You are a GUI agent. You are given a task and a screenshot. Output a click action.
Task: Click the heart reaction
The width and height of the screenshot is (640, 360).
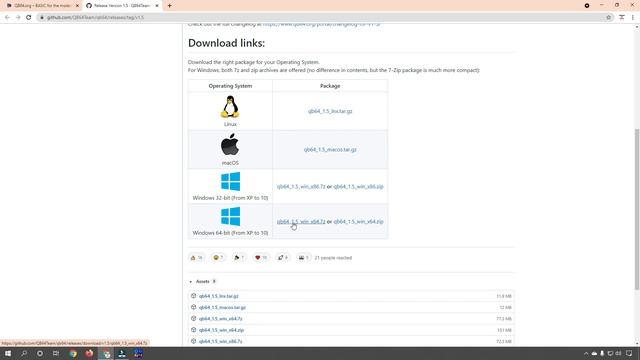click(261, 258)
